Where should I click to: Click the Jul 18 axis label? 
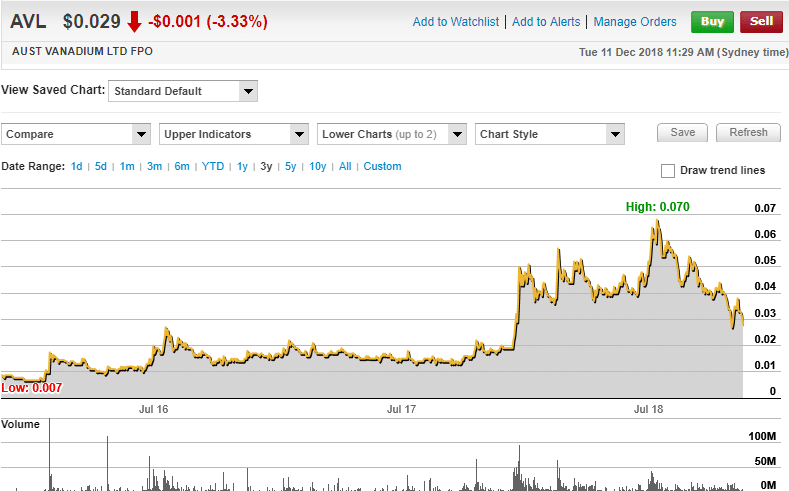click(x=648, y=410)
